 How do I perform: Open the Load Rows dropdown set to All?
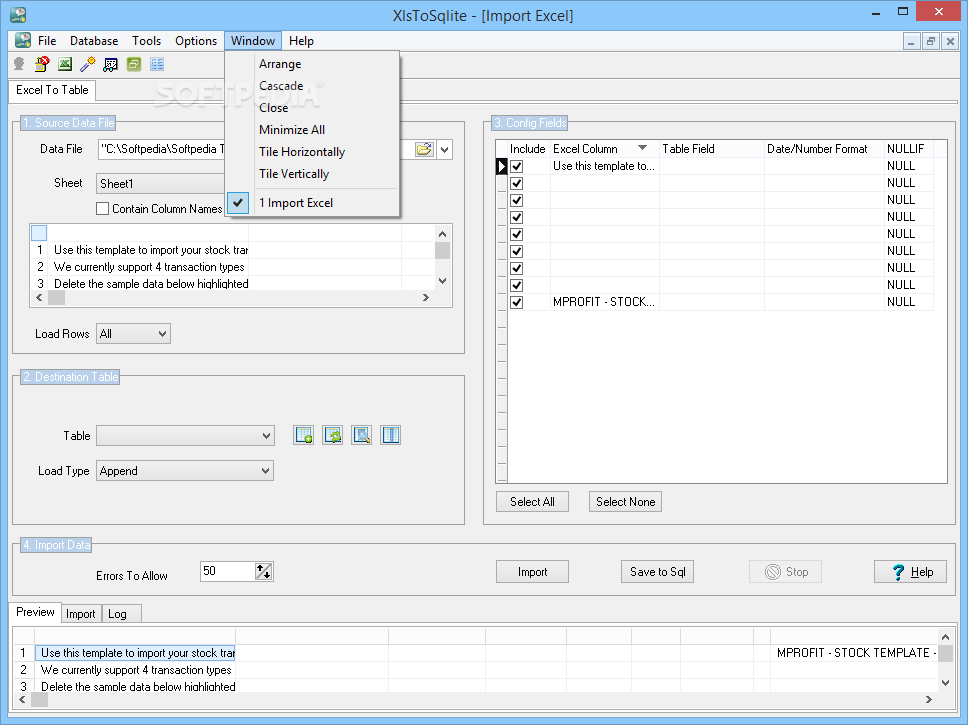click(x=133, y=333)
